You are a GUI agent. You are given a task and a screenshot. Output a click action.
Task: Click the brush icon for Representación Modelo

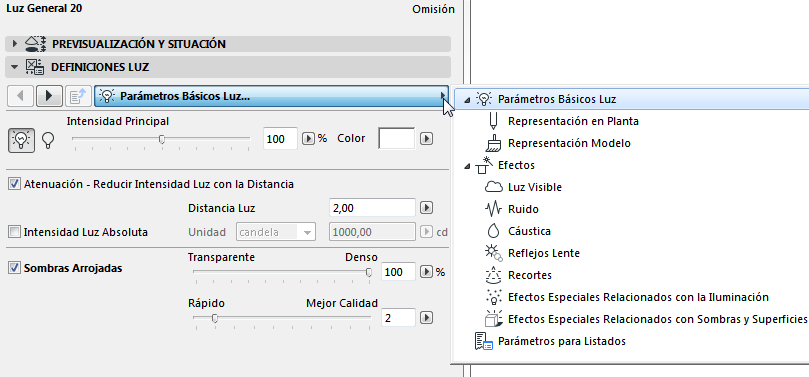(x=493, y=143)
